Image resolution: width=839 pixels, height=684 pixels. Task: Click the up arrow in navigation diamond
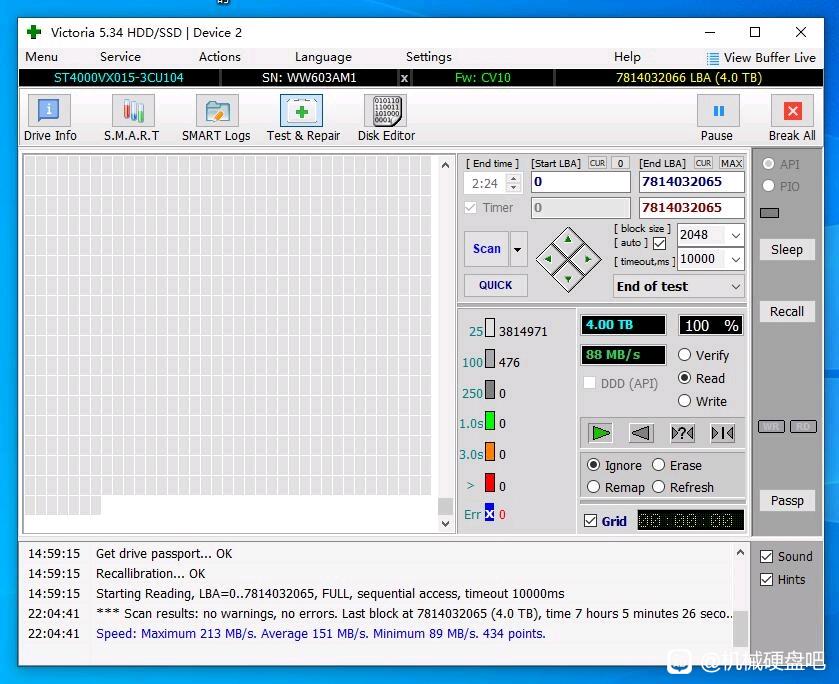click(568, 239)
